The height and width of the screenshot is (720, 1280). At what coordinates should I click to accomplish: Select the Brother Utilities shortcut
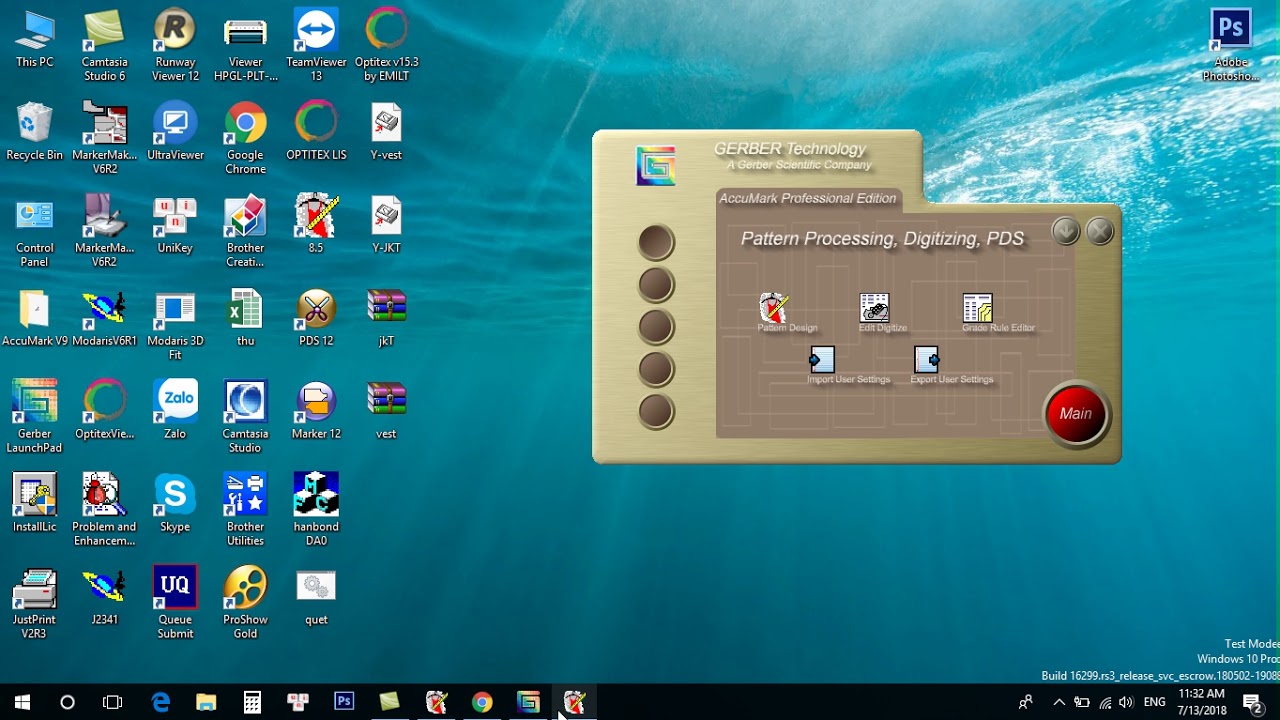(245, 510)
